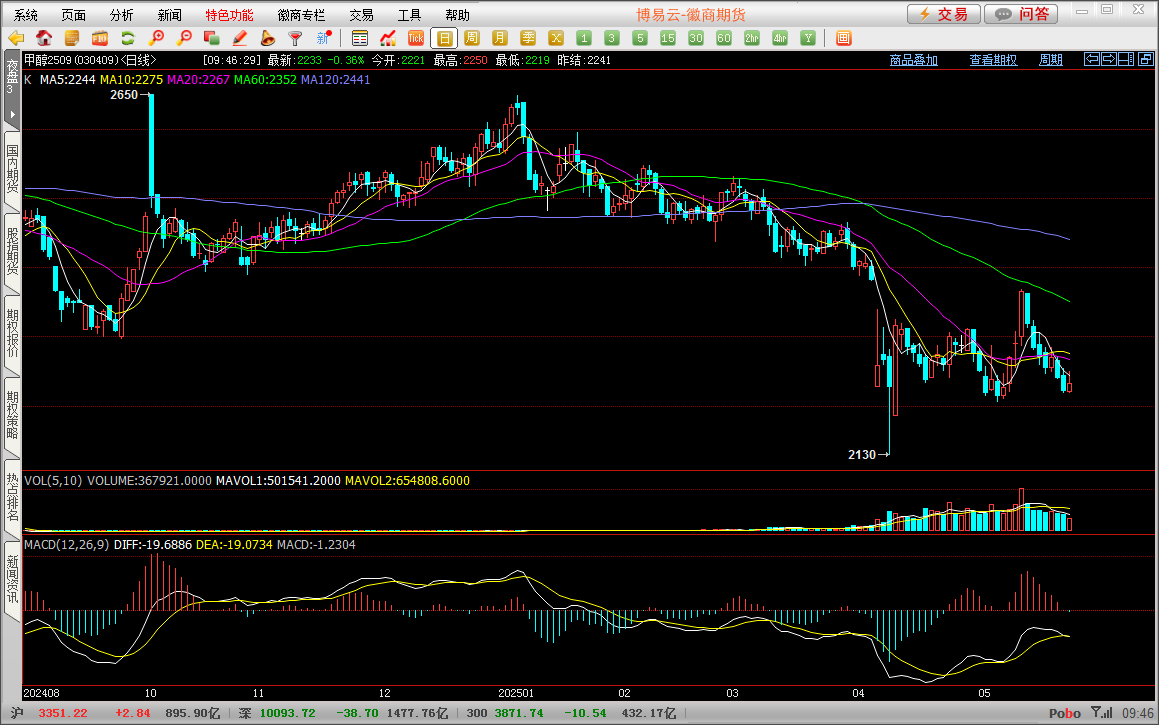
Task: Select the green Y period icon
Action: 808,38
